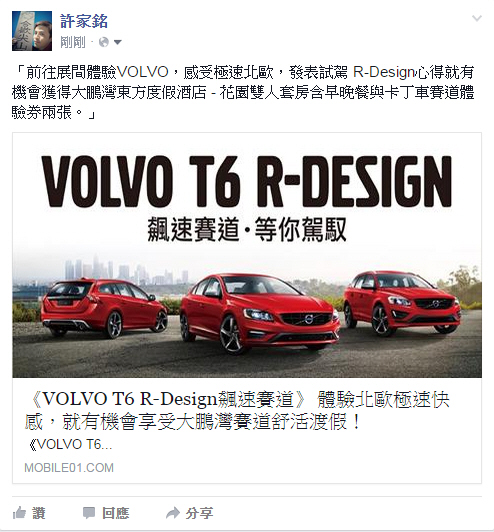Open the privacy audience dropdown arrow
Image resolution: width=494 pixels, height=532 pixels.
click(x=117, y=42)
